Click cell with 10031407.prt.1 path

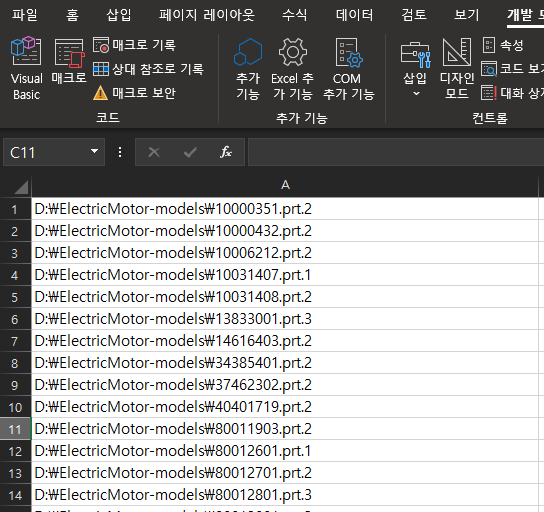285,275
